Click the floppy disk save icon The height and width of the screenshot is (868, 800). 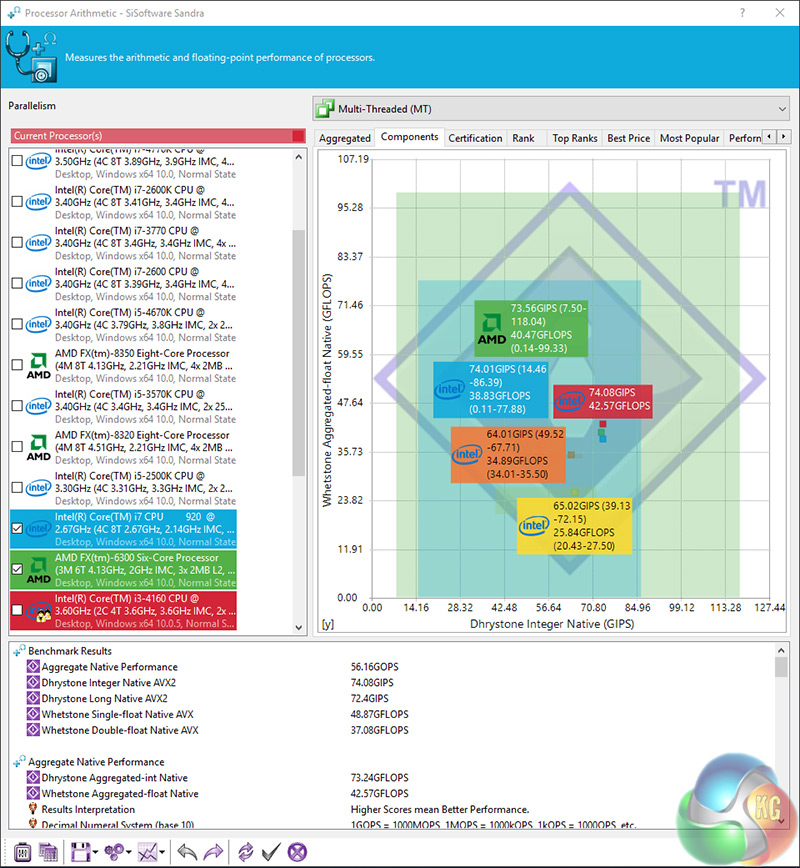[x=80, y=852]
